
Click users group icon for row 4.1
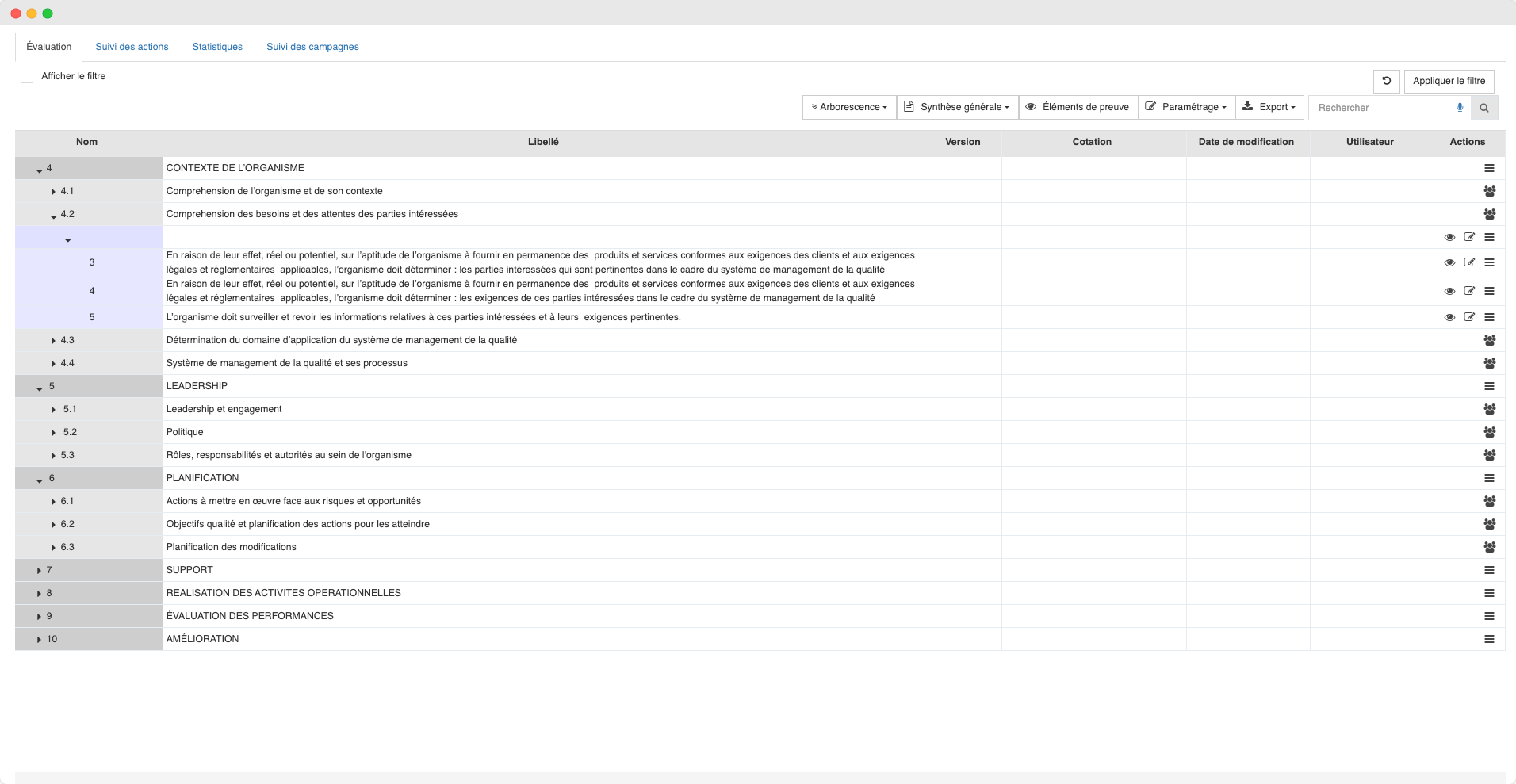pos(1489,191)
